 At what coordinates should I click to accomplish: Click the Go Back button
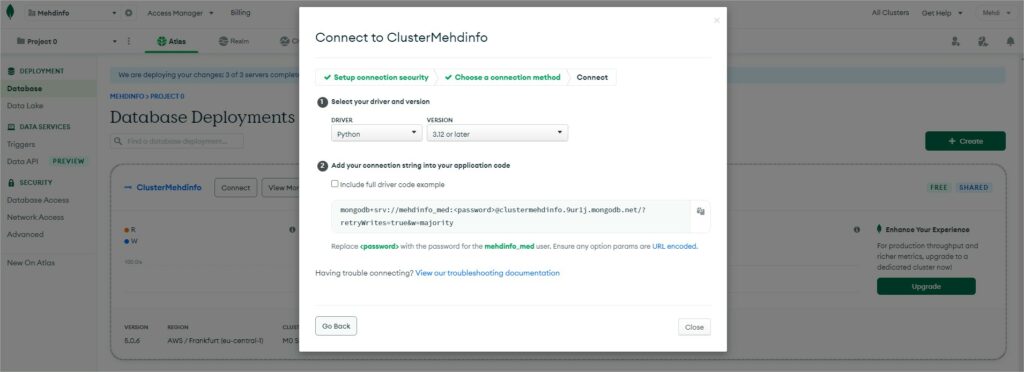[x=336, y=326]
